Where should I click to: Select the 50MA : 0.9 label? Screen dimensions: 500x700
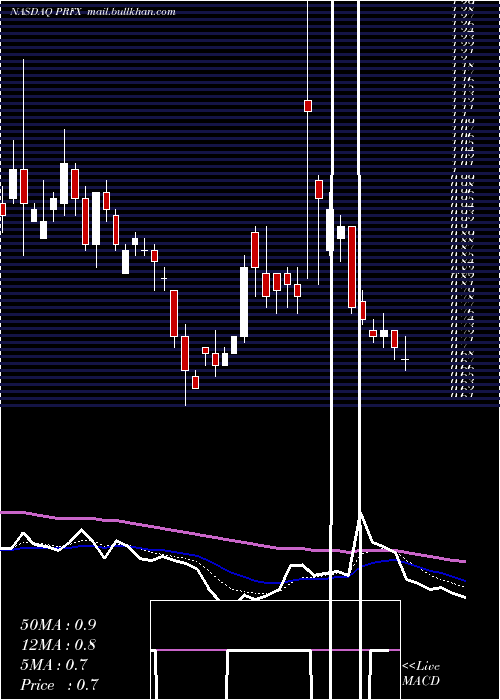click(58, 625)
